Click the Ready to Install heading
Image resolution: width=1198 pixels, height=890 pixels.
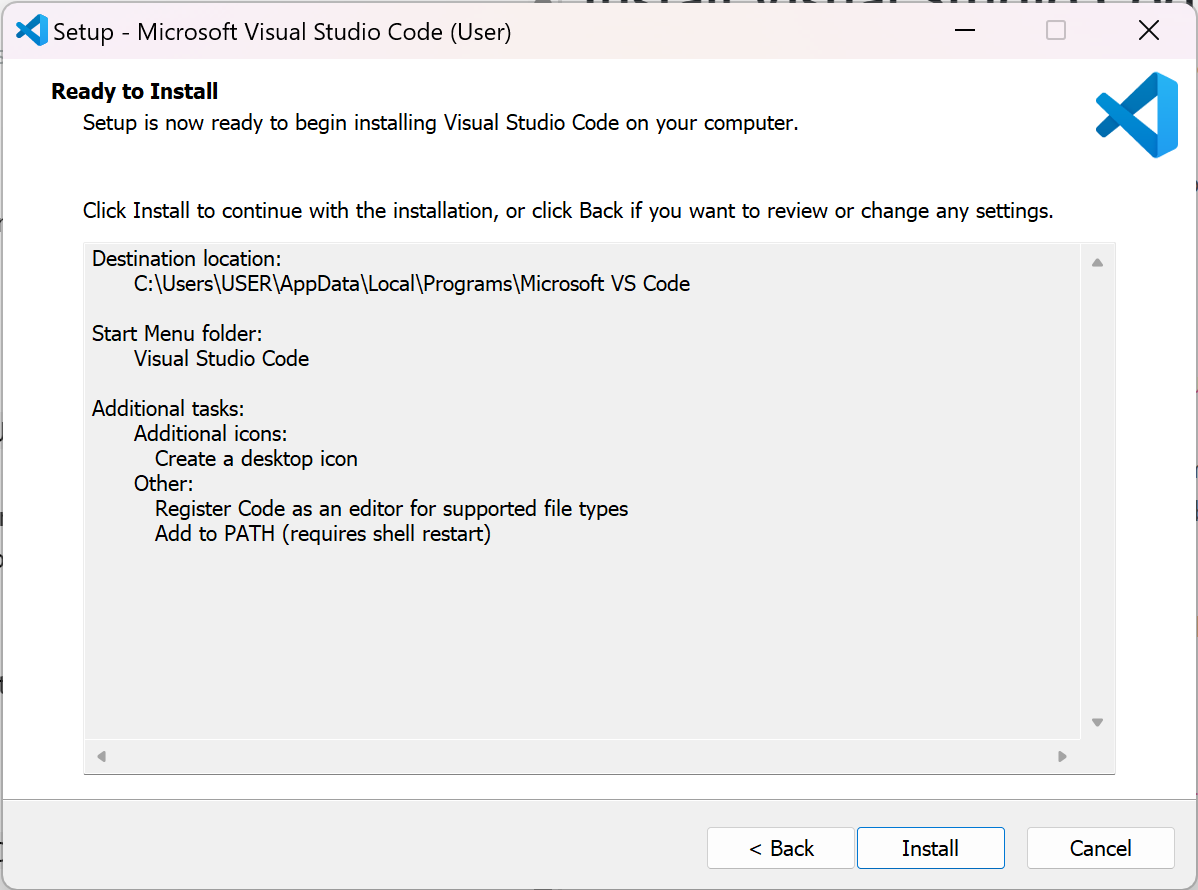tap(134, 91)
